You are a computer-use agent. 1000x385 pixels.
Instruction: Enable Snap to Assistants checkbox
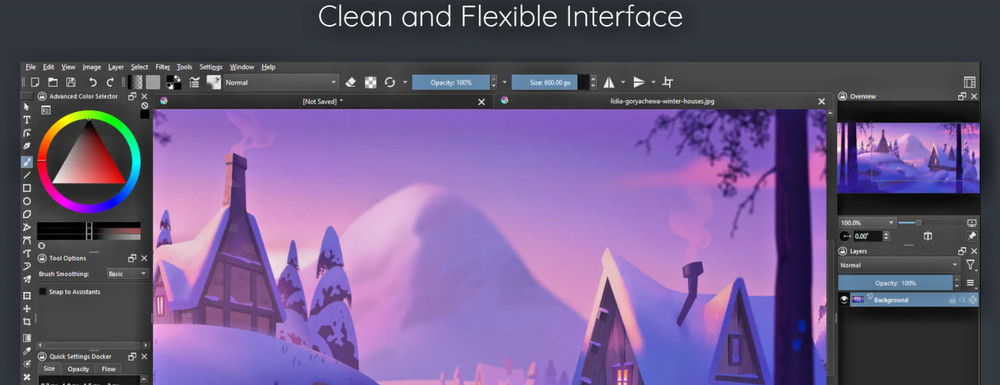[43, 291]
